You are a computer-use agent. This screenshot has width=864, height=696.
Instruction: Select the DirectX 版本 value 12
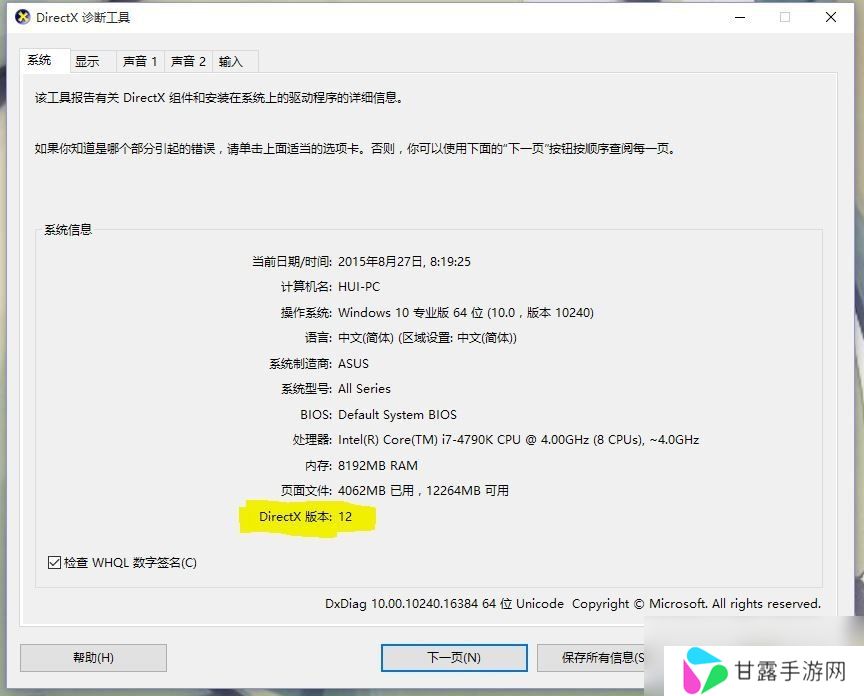tap(345, 516)
